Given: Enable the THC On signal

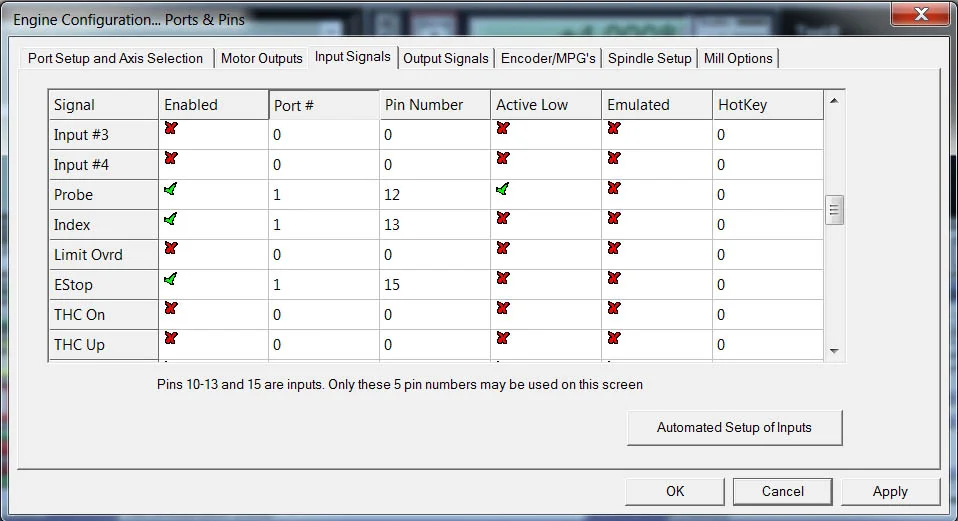Looking at the screenshot, I should [x=171, y=307].
